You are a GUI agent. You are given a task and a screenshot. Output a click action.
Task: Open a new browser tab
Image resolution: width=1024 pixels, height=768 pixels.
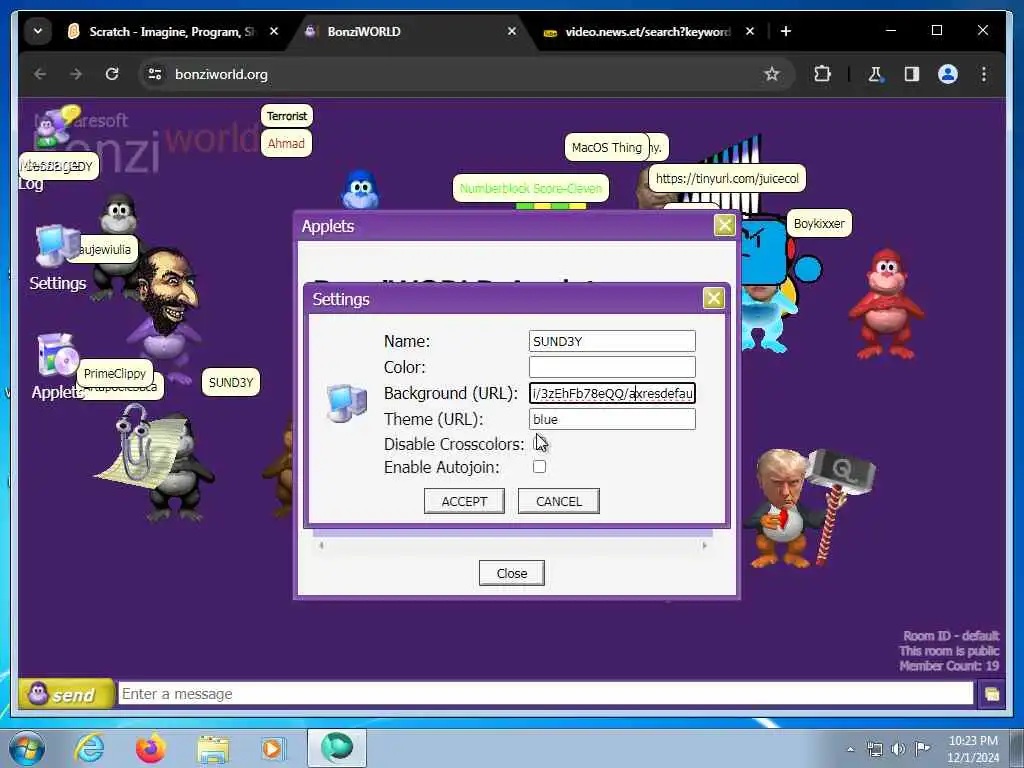[x=786, y=31]
